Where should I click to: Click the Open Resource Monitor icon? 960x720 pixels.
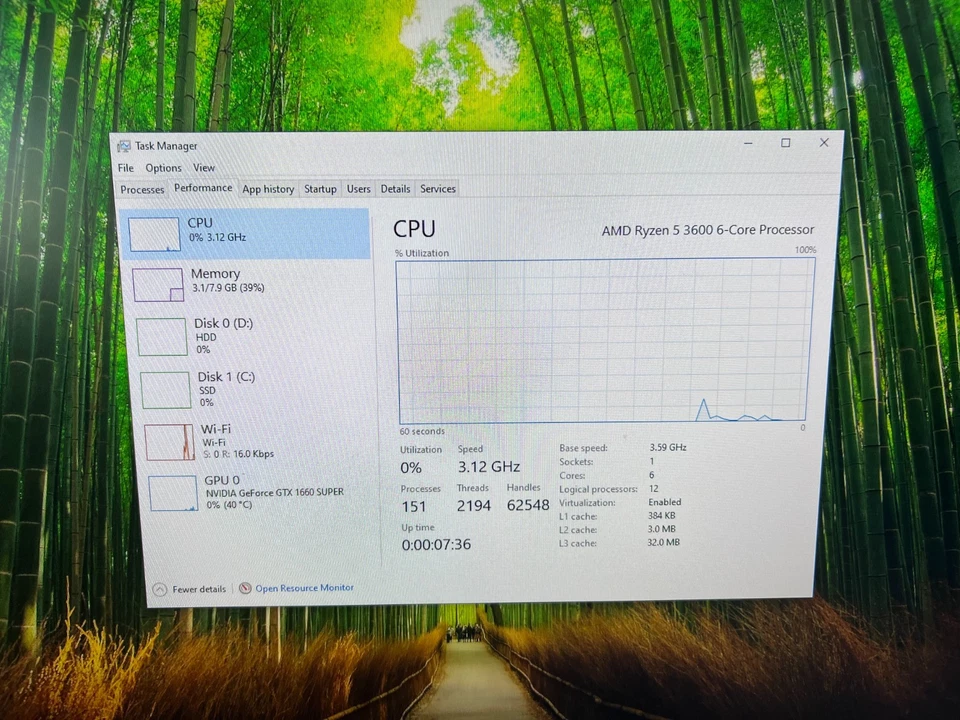tap(243, 588)
